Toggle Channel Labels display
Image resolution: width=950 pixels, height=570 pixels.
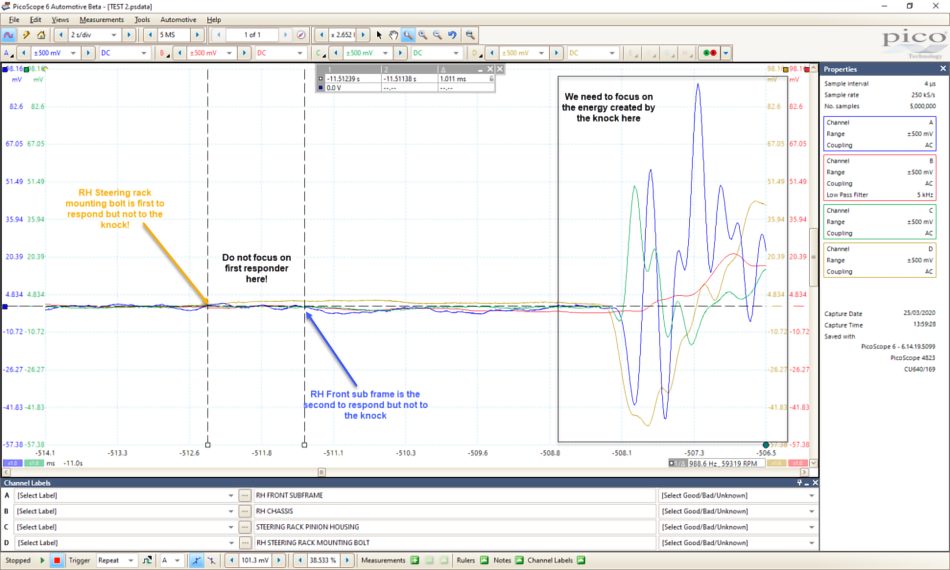point(581,560)
